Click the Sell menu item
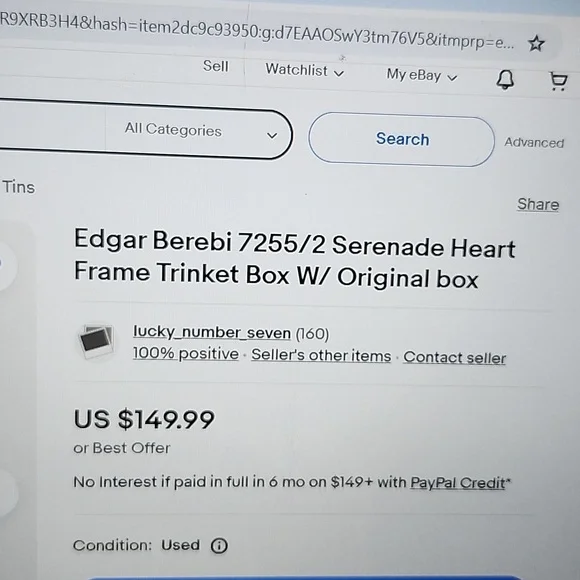Screen dimensions: 580x580 point(216,67)
